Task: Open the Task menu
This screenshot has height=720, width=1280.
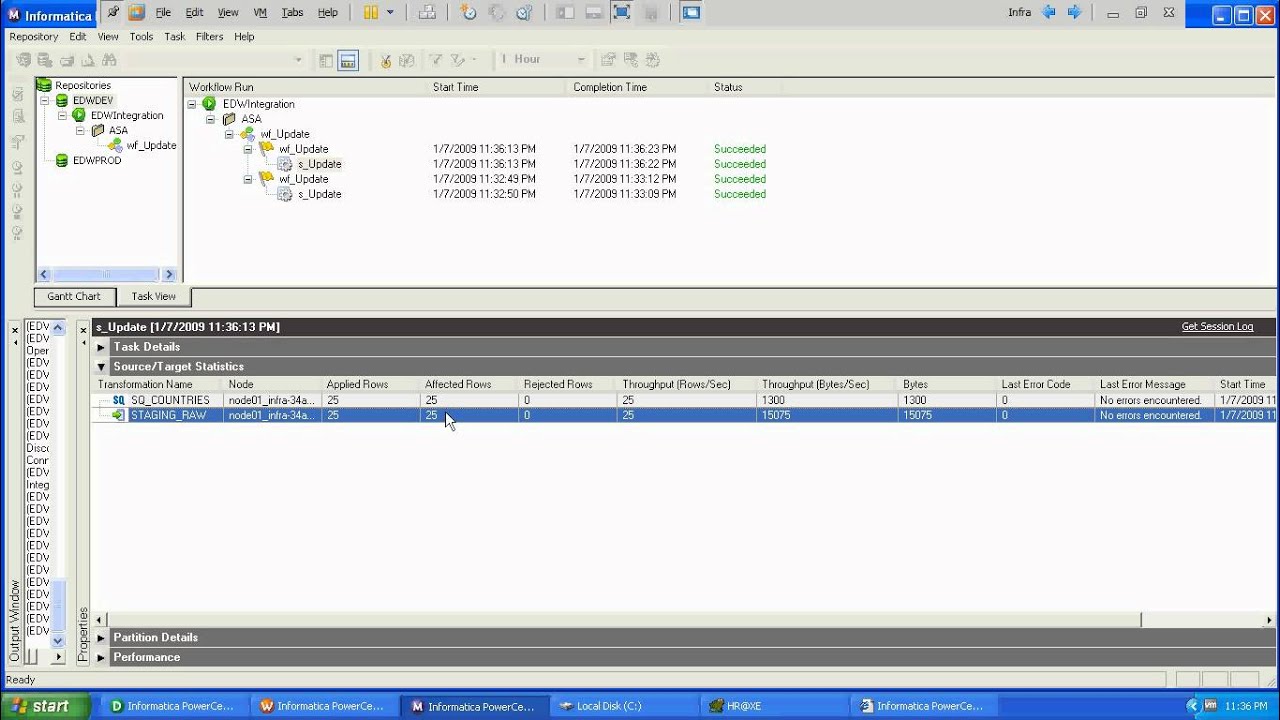Action: coord(175,37)
